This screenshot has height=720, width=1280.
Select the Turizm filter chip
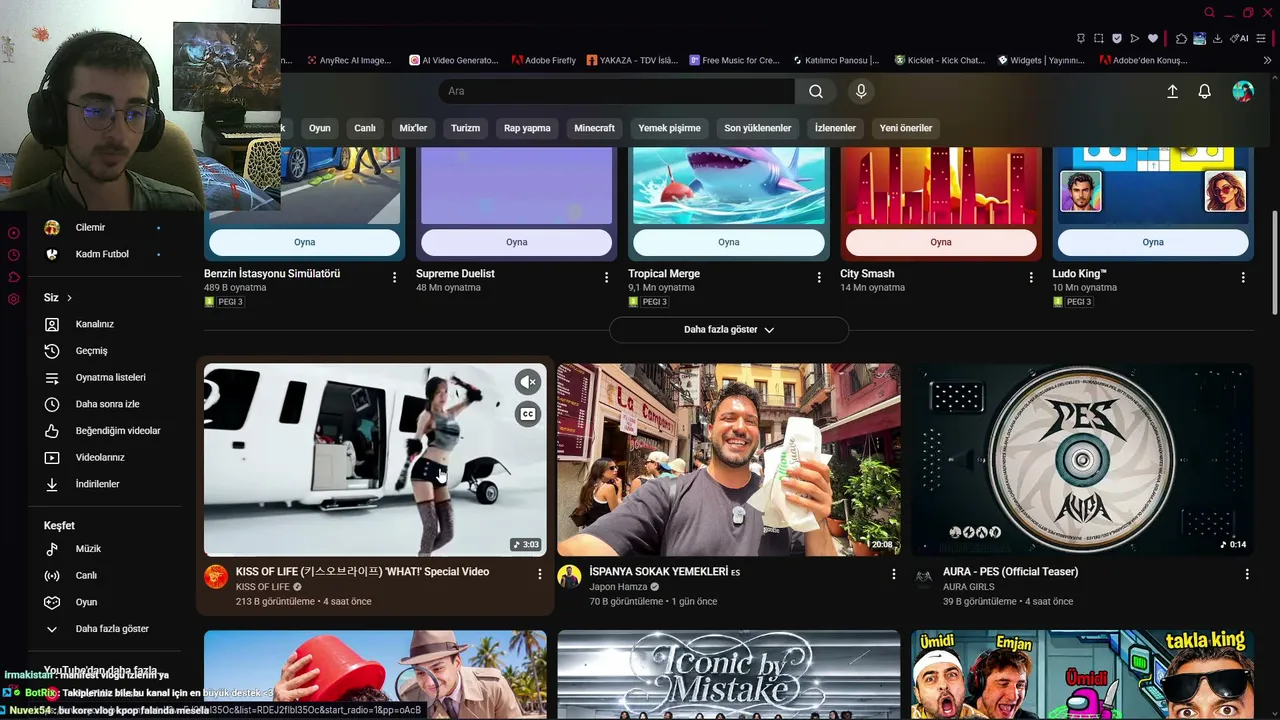466,128
